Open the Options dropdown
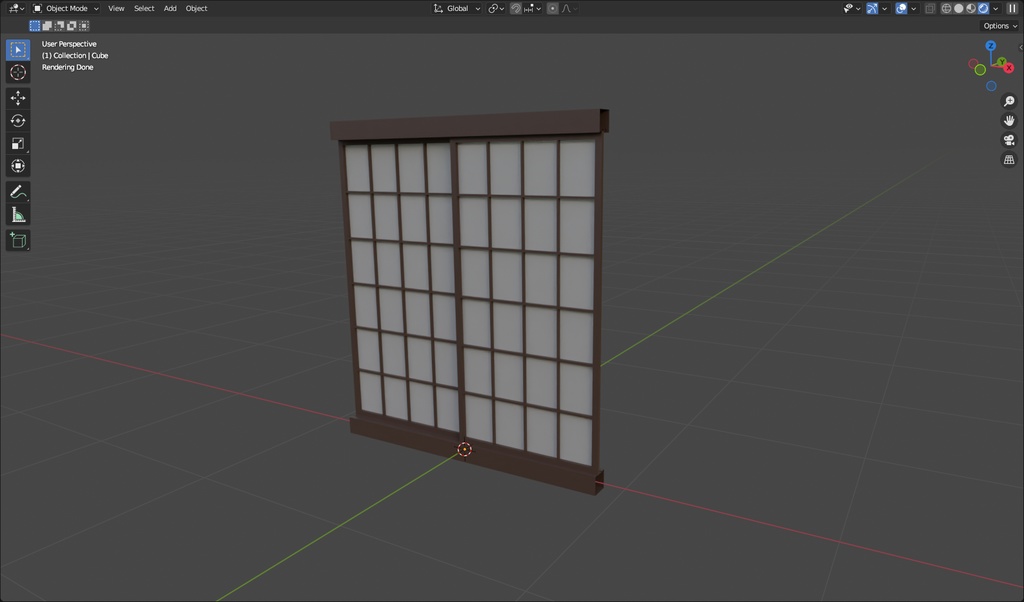 [1000, 25]
